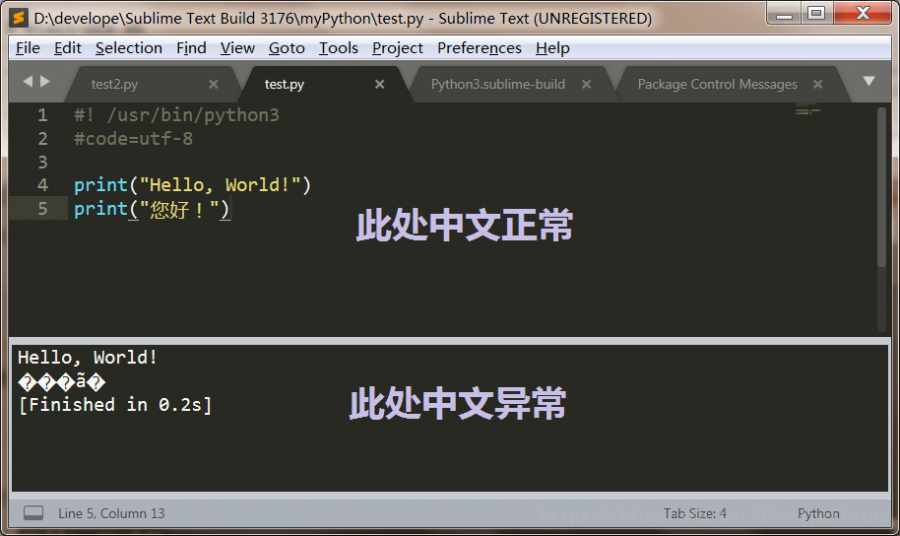Click the editor vertical scrollbar
This screenshot has height=536, width=900.
pyautogui.click(x=882, y=187)
